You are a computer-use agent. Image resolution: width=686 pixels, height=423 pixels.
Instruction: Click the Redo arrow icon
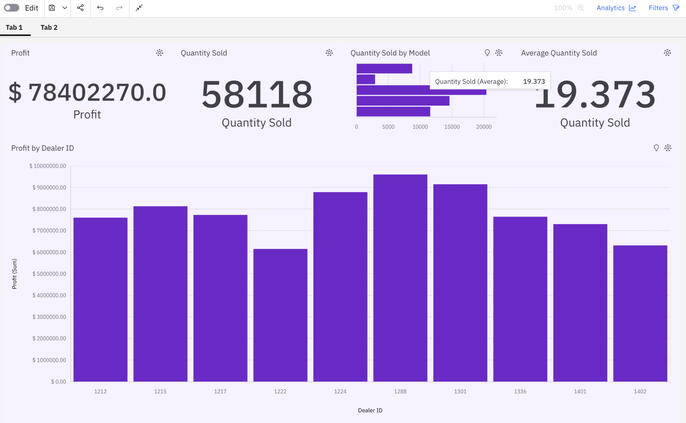(119, 8)
